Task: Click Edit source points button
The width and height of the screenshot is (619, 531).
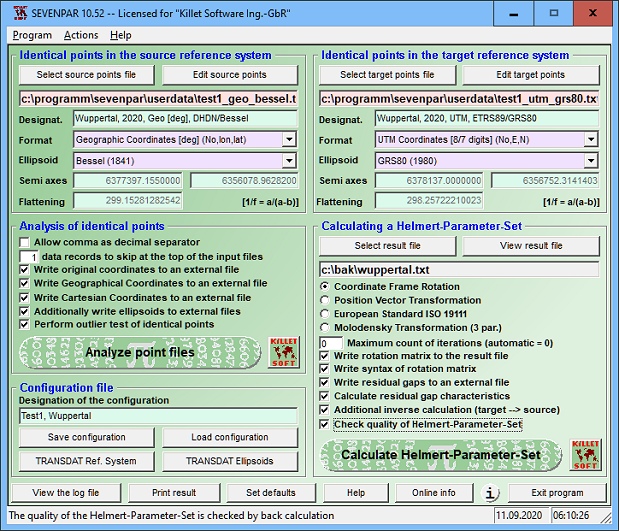Action: (230, 75)
